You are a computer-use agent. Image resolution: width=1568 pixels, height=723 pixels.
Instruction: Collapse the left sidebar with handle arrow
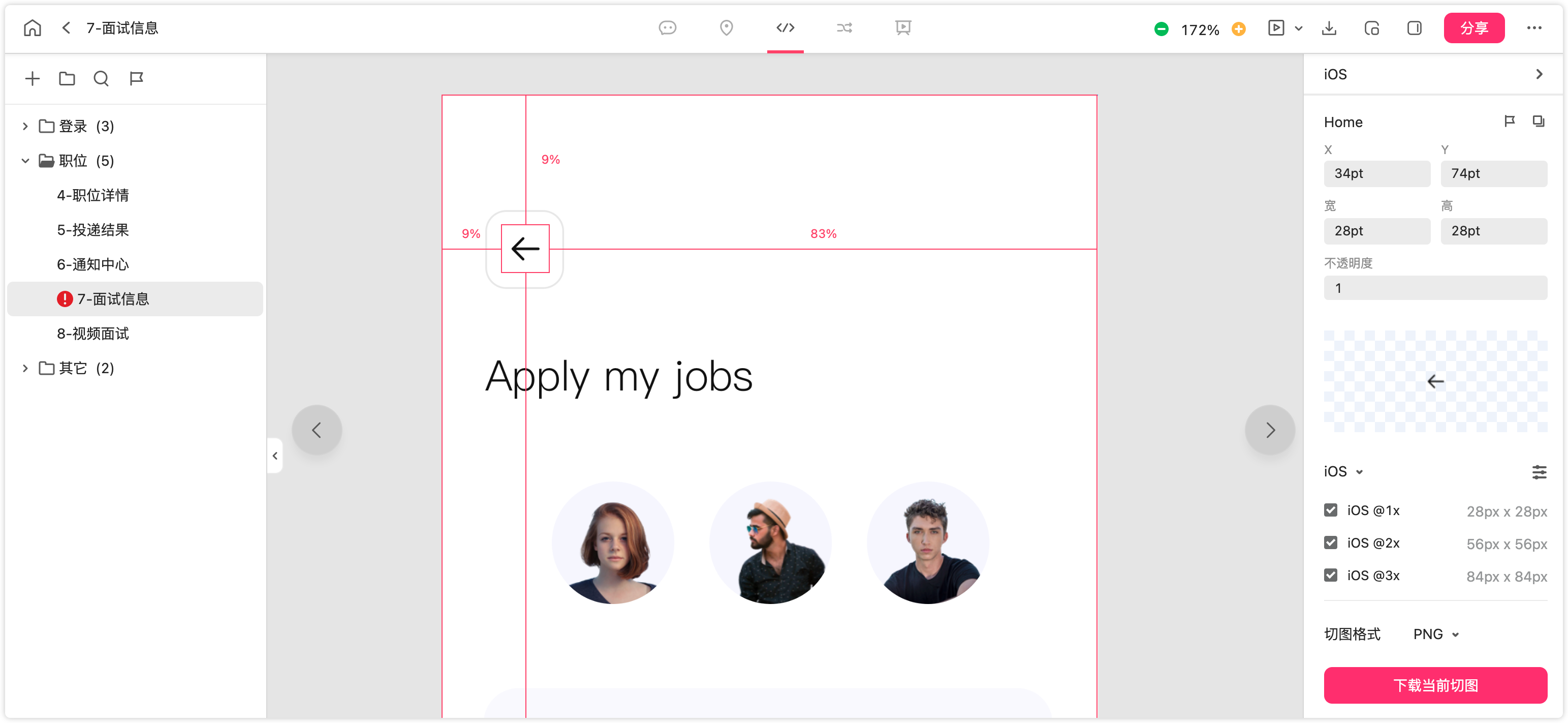(x=274, y=456)
